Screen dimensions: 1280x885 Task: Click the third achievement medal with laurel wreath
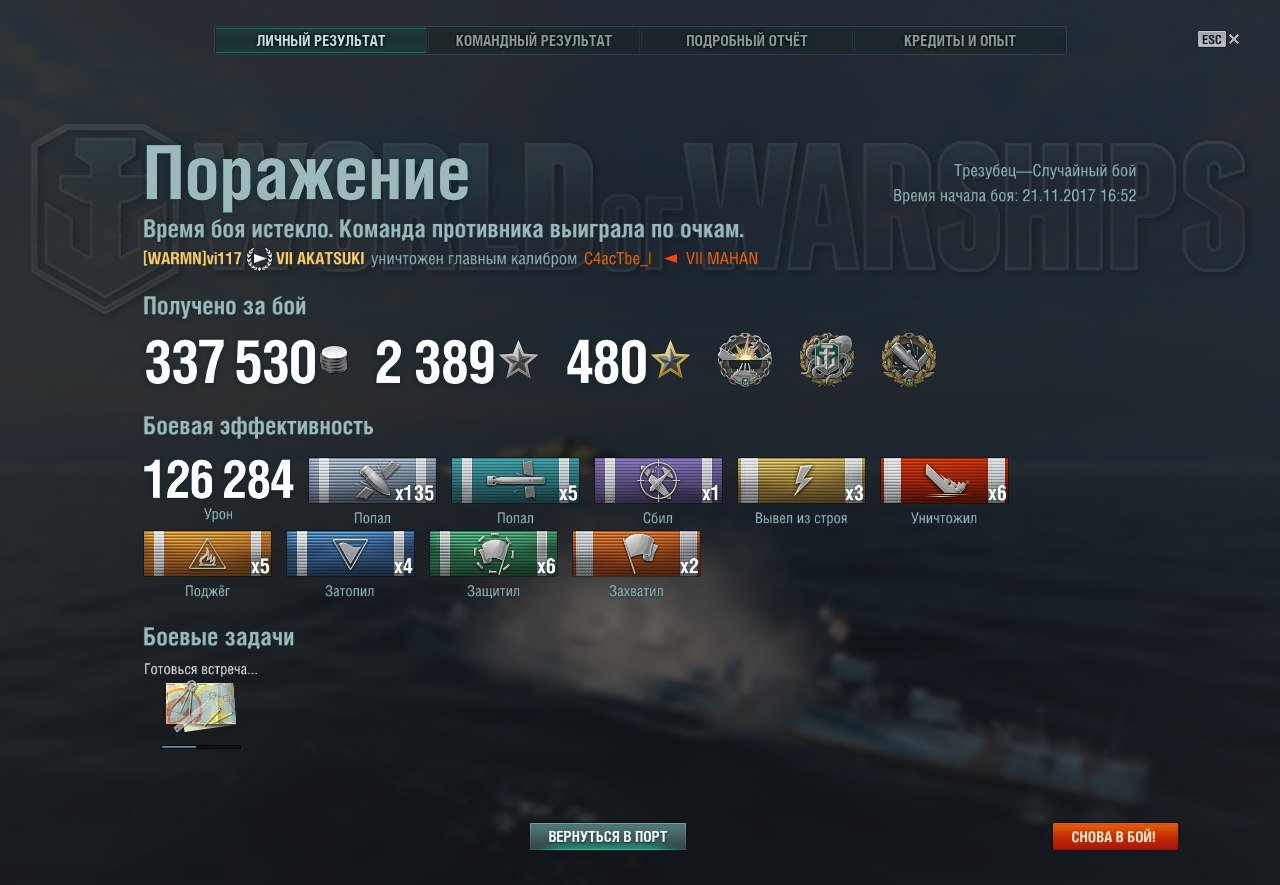(x=909, y=360)
